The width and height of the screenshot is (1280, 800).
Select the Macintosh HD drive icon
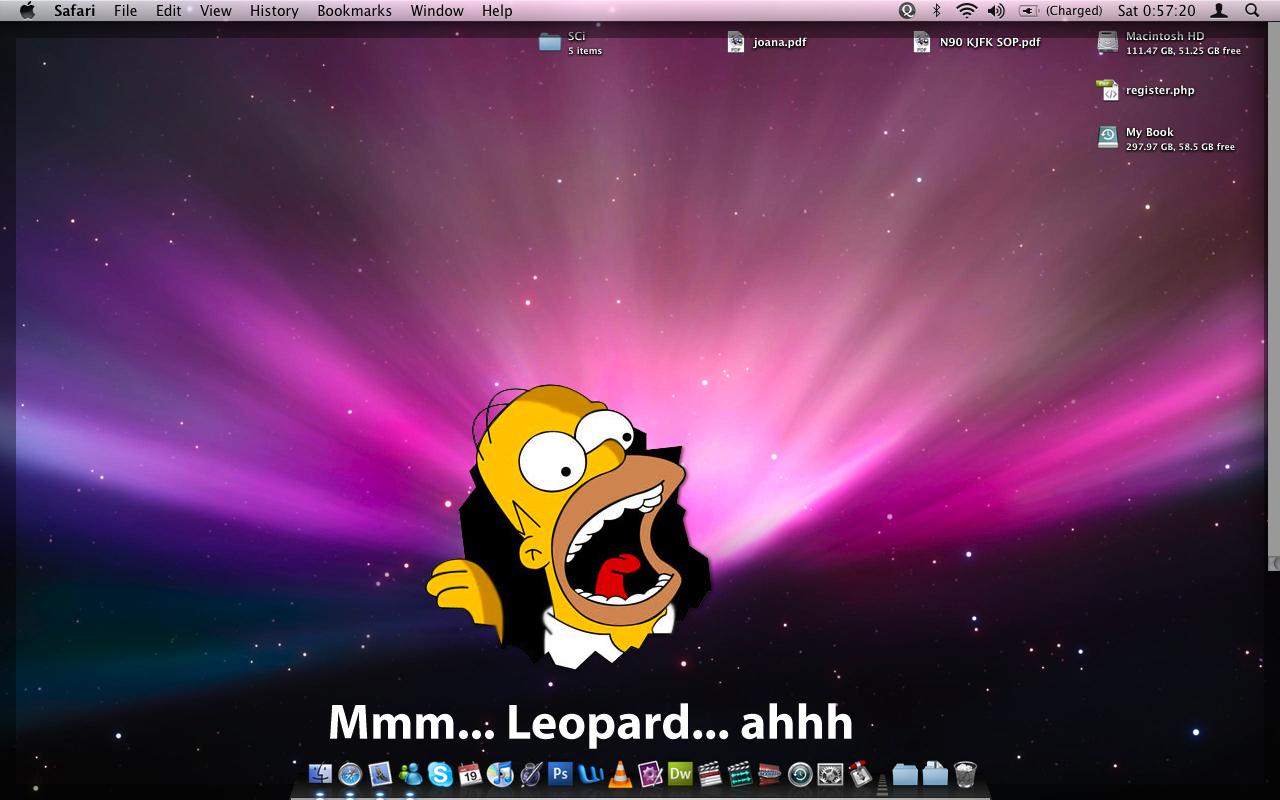pyautogui.click(x=1108, y=42)
